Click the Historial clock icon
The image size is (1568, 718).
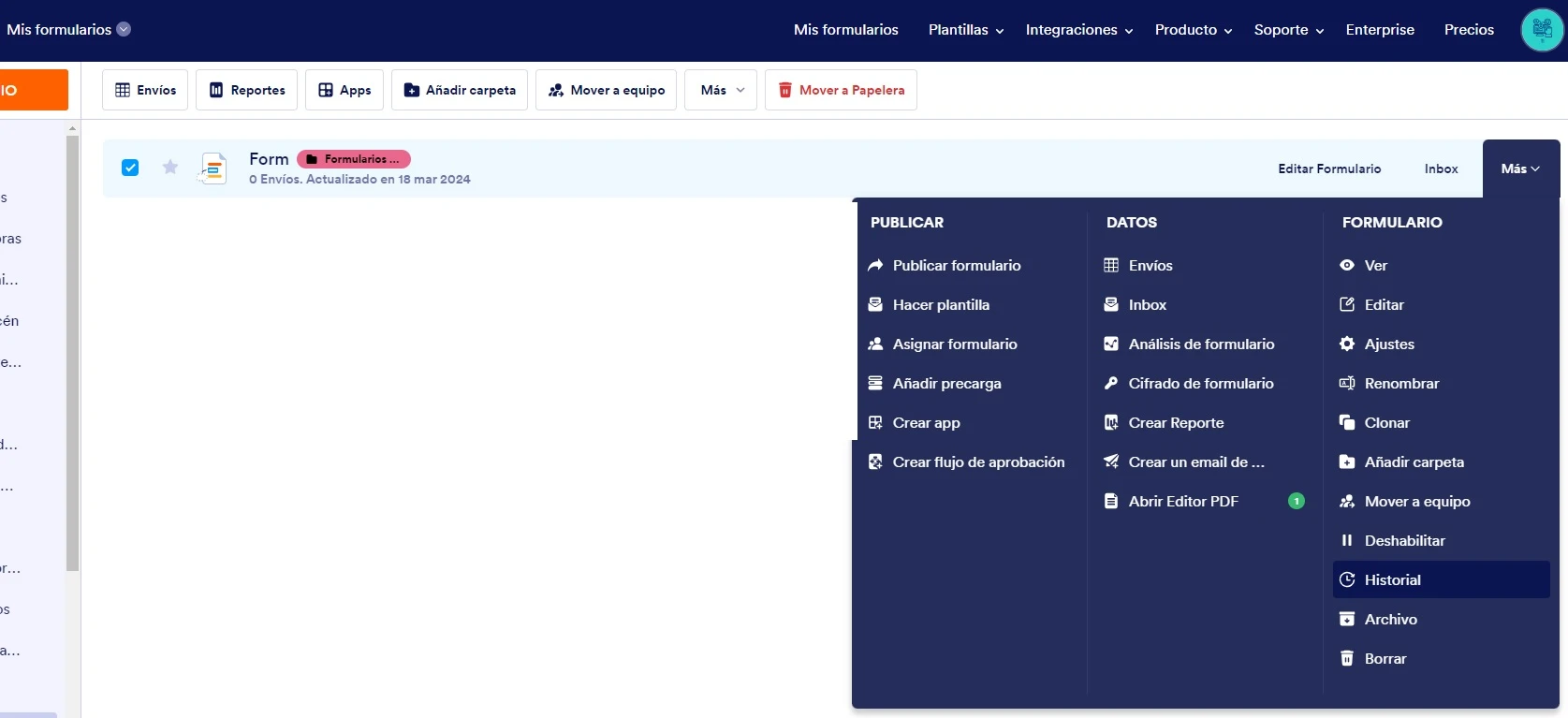coord(1347,579)
